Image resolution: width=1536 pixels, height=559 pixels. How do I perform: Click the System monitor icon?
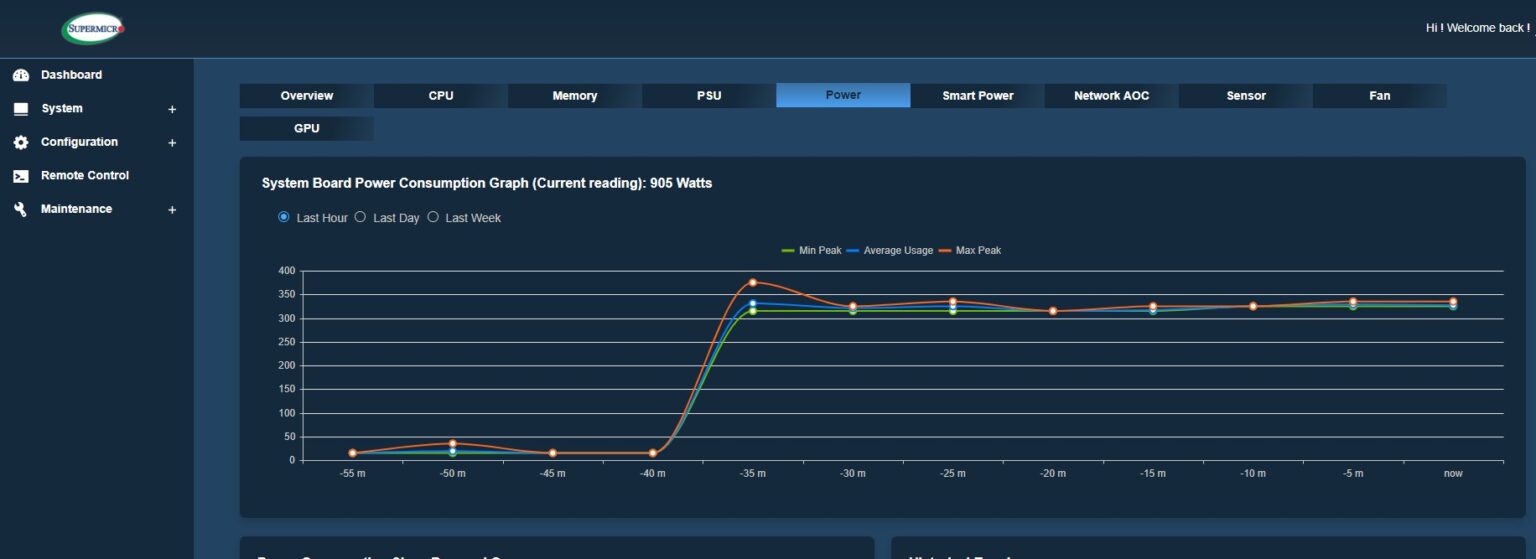21,109
